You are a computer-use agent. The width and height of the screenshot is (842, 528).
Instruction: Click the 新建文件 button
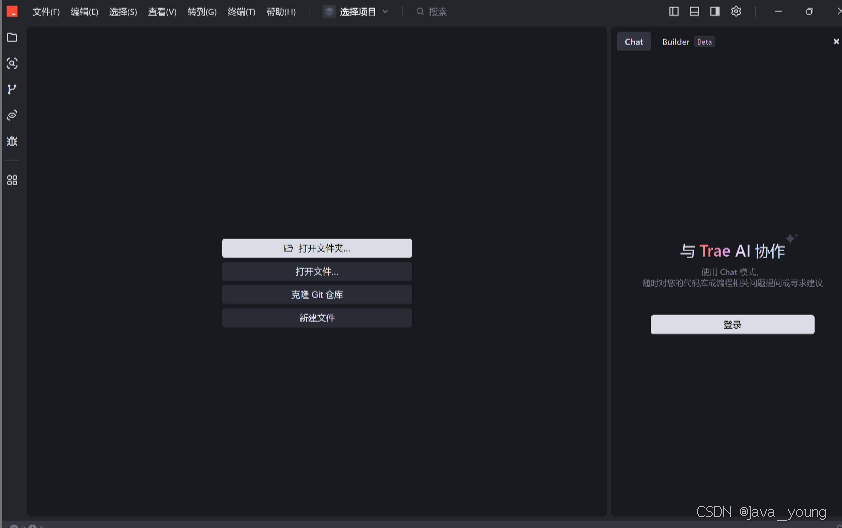click(x=317, y=318)
